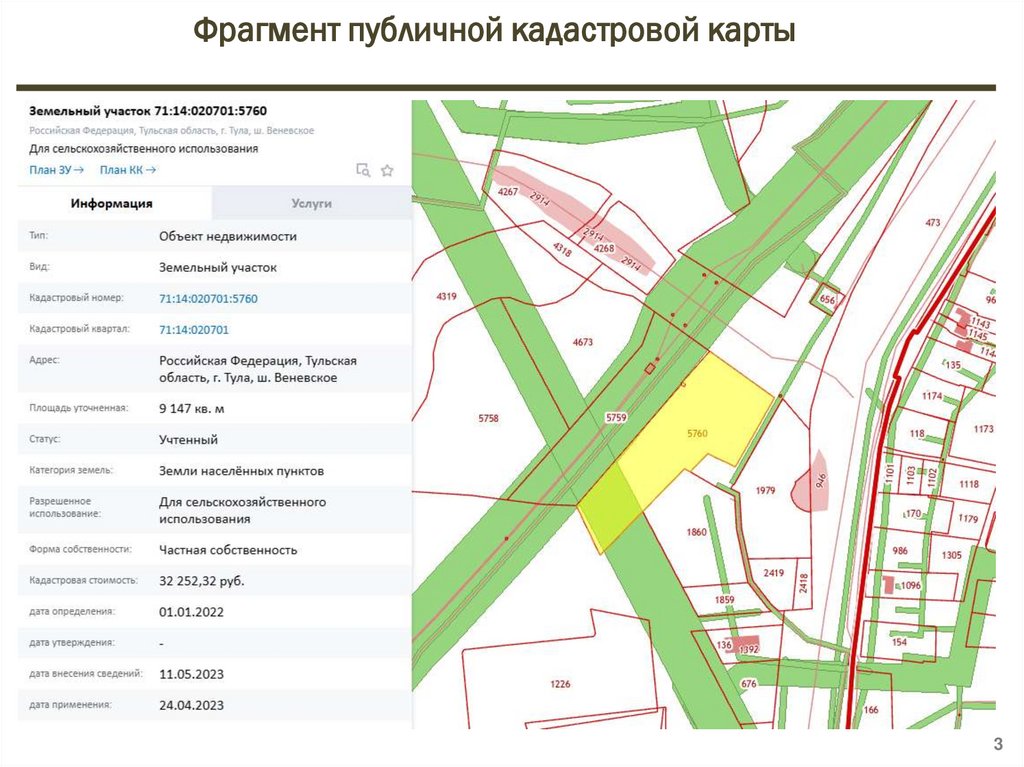Screen dimensions: 1024x767
Task: Click the date 11.05.2023
Action: tap(191, 674)
